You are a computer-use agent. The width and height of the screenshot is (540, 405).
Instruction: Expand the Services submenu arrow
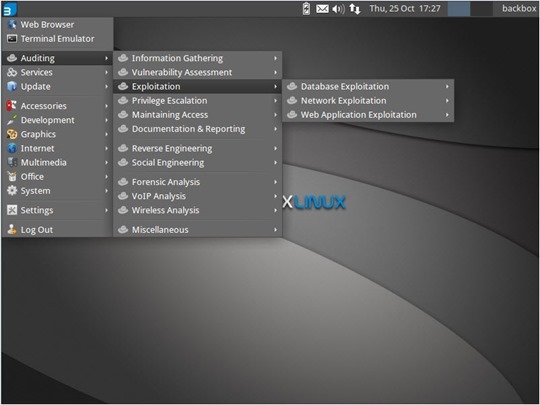tap(106, 72)
